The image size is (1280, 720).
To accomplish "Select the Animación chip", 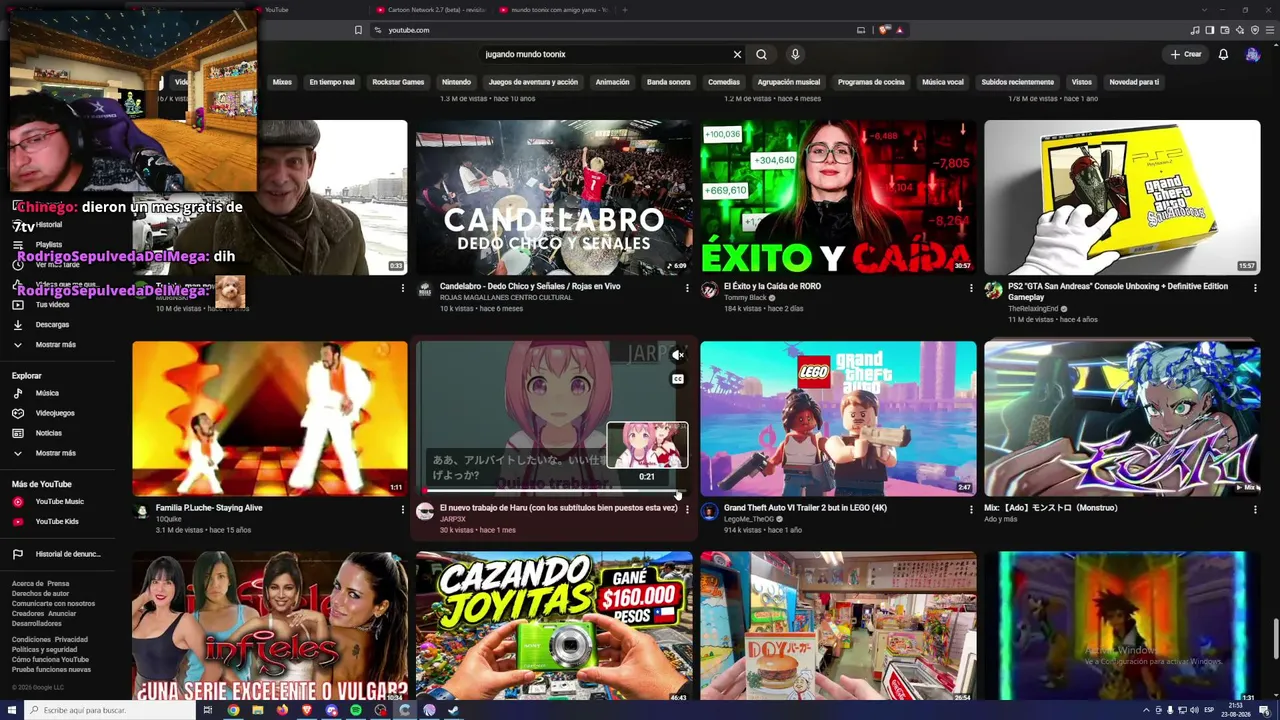I will [x=612, y=82].
